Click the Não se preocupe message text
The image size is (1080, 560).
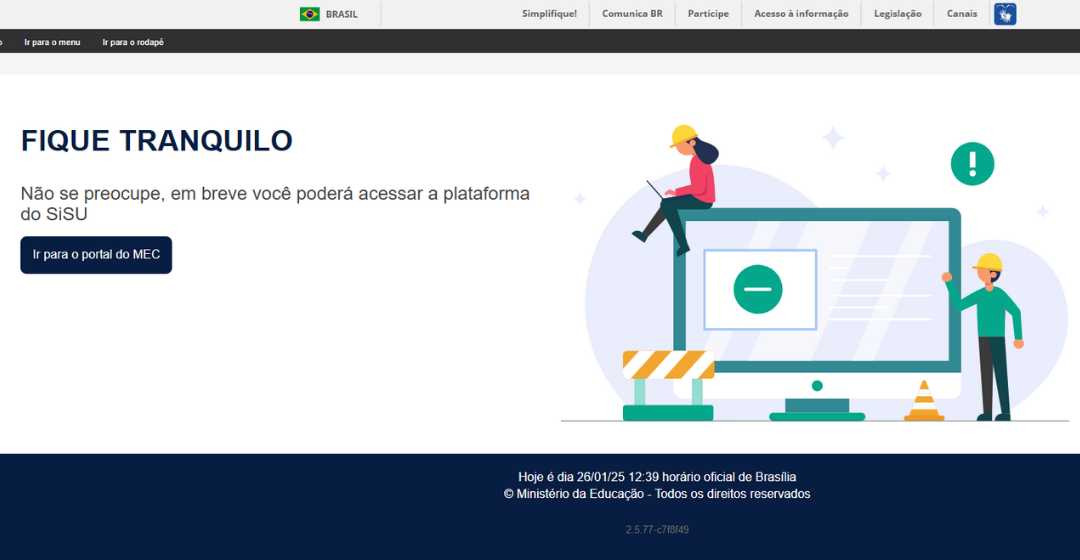point(276,203)
